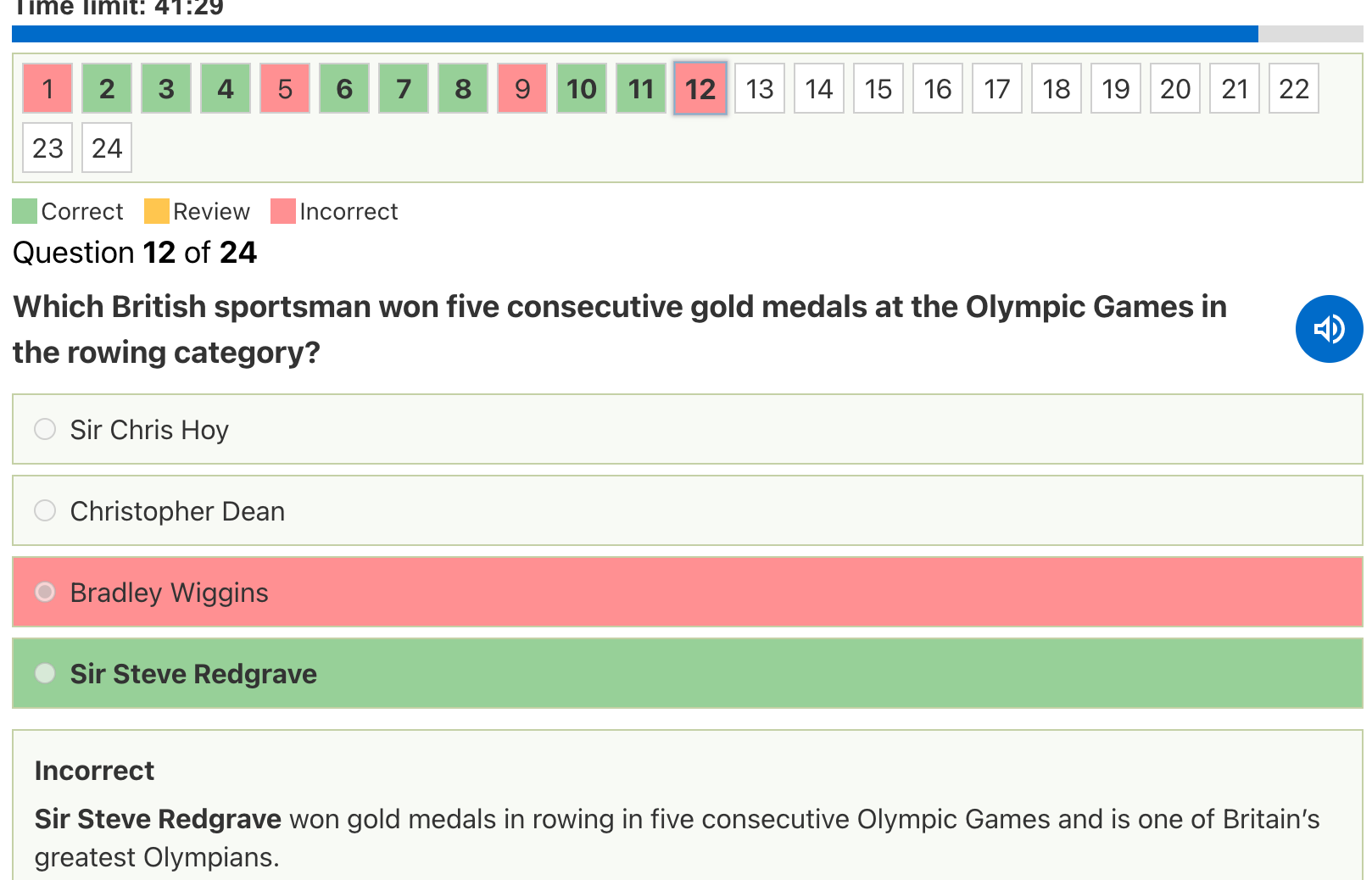Navigate to question 18
This screenshot has width=1372, height=880.
1057,88
